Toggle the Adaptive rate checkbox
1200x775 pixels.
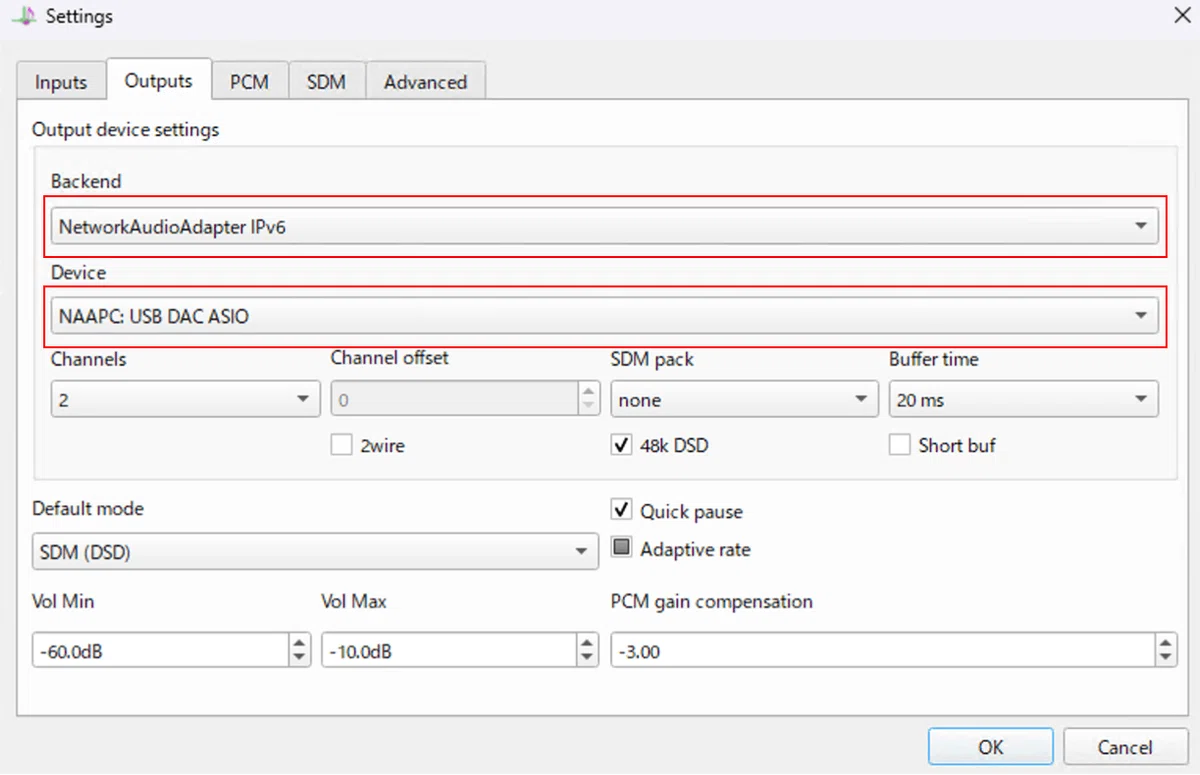point(621,549)
